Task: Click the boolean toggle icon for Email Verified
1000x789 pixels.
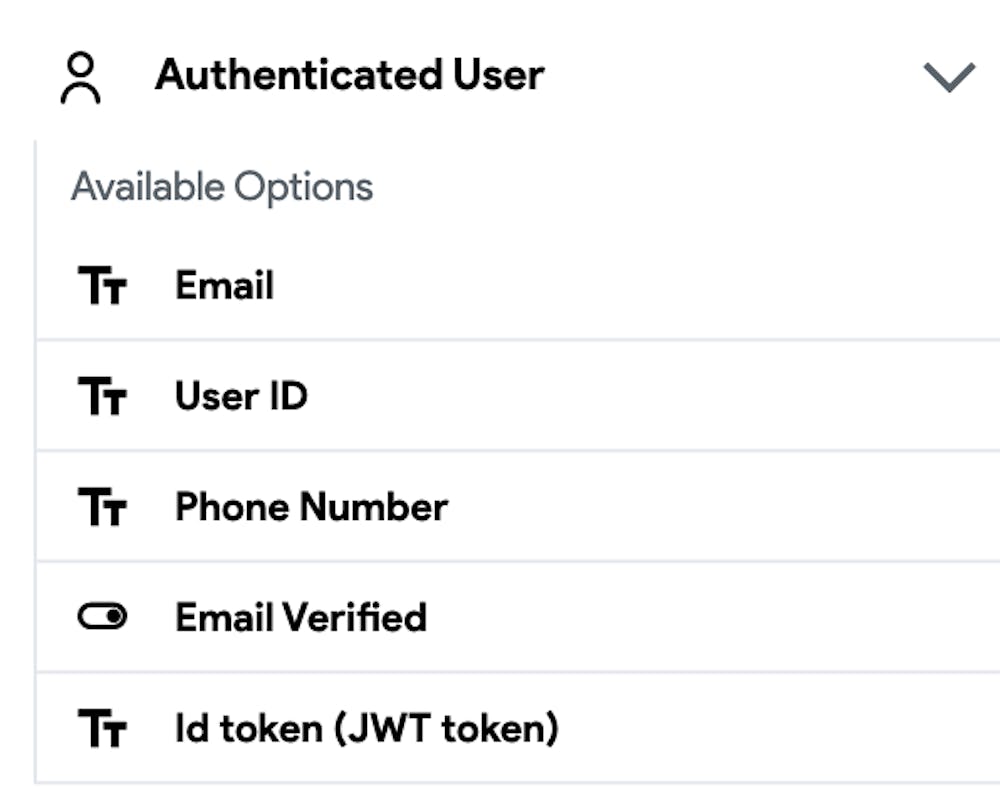Action: pyautogui.click(x=102, y=618)
